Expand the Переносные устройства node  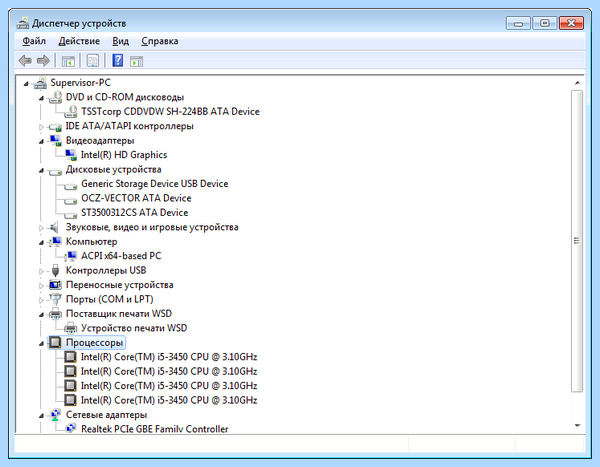point(41,286)
